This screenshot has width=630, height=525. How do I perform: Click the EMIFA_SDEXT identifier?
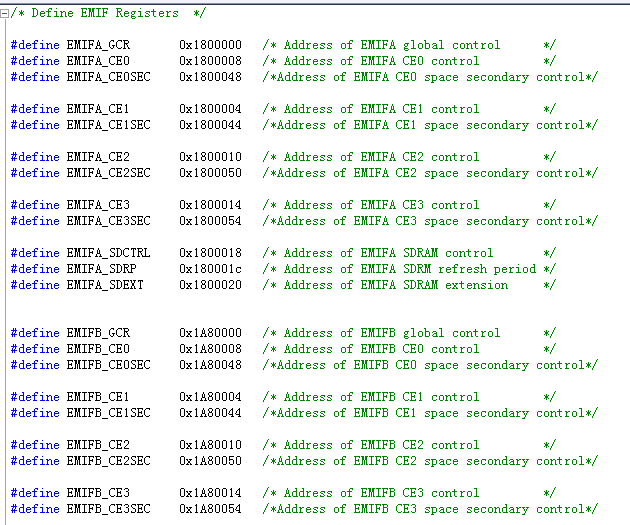(105, 285)
